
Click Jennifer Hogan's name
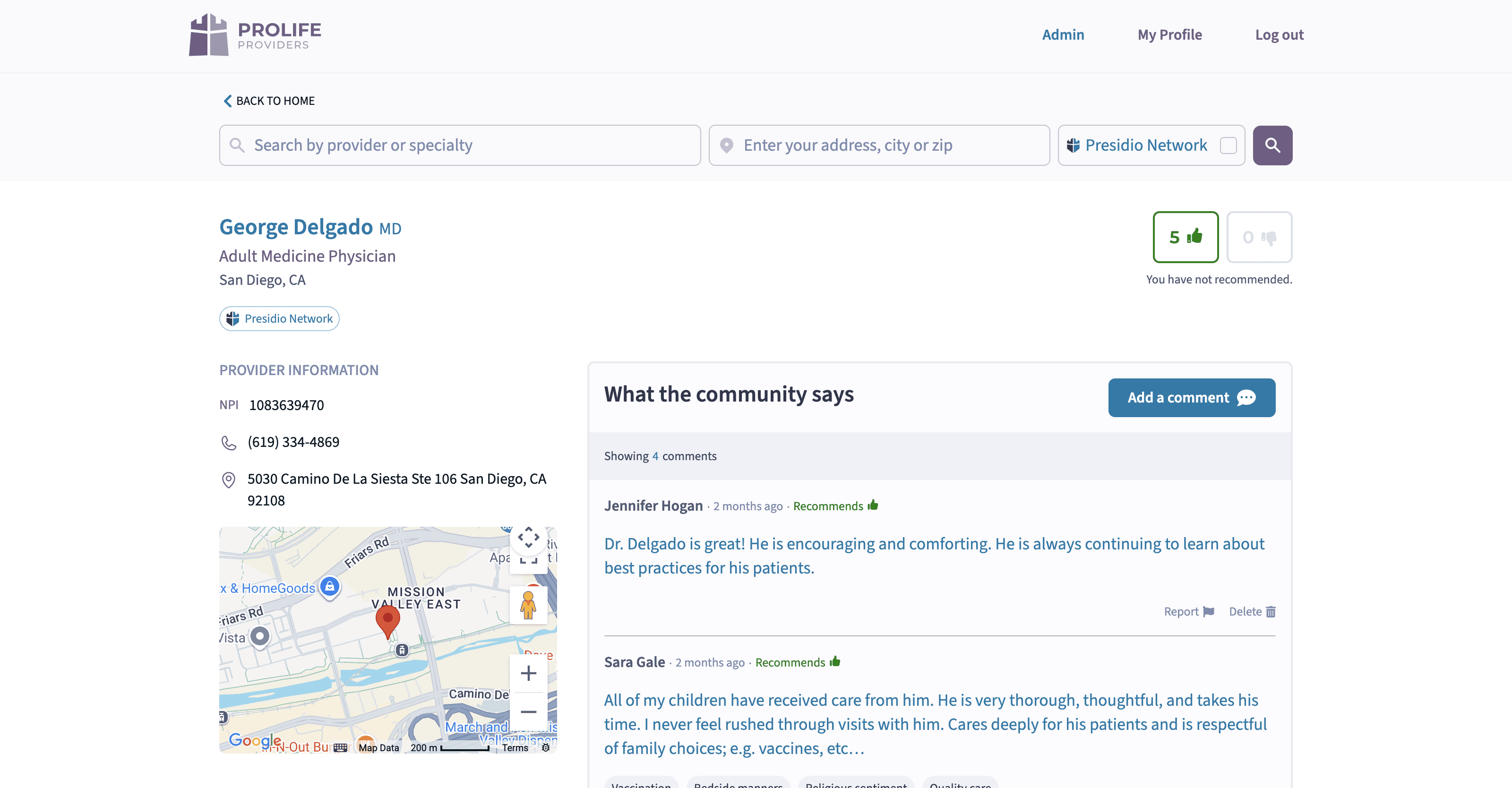pos(653,506)
